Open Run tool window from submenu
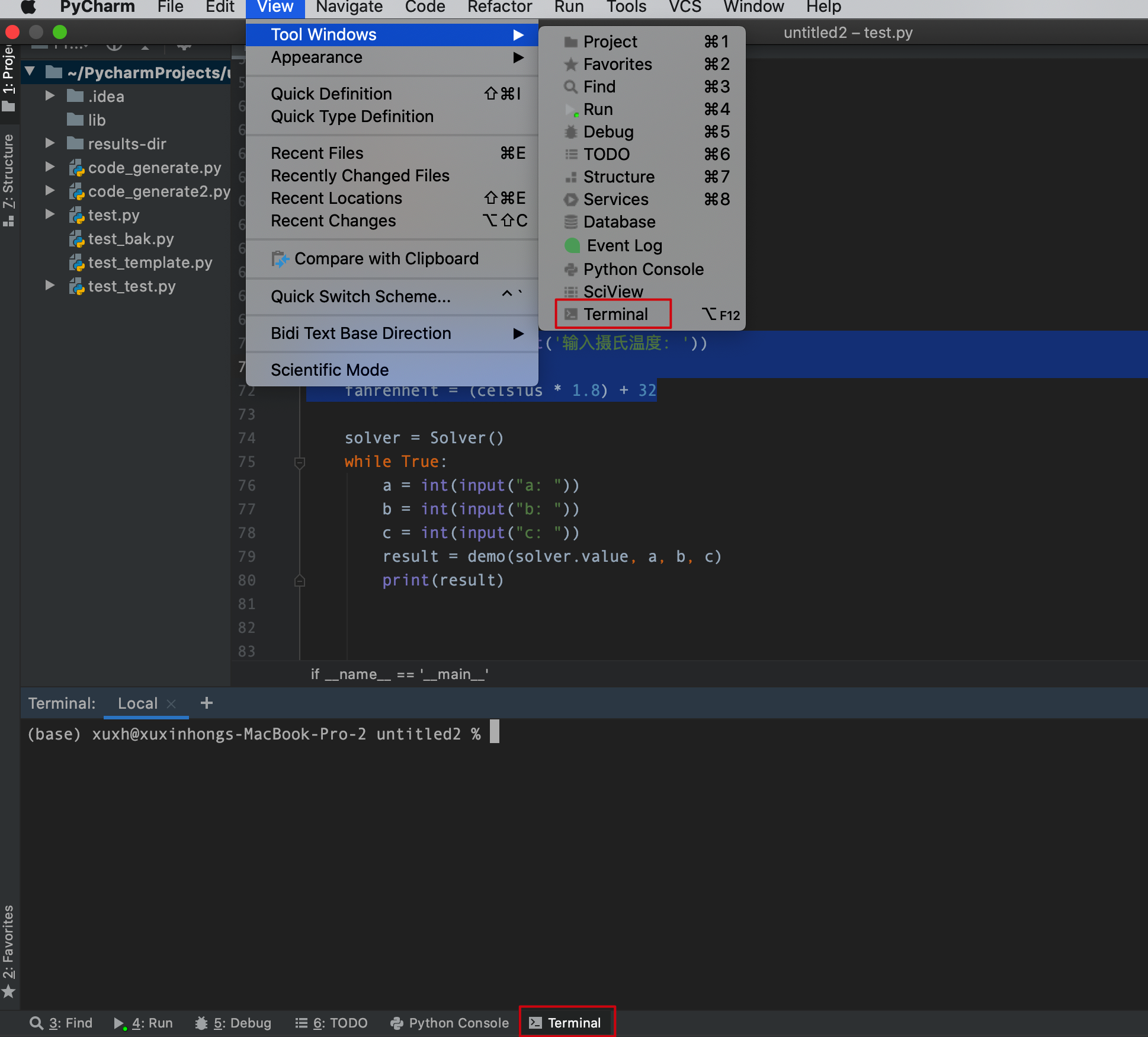1148x1037 pixels. [x=642, y=109]
